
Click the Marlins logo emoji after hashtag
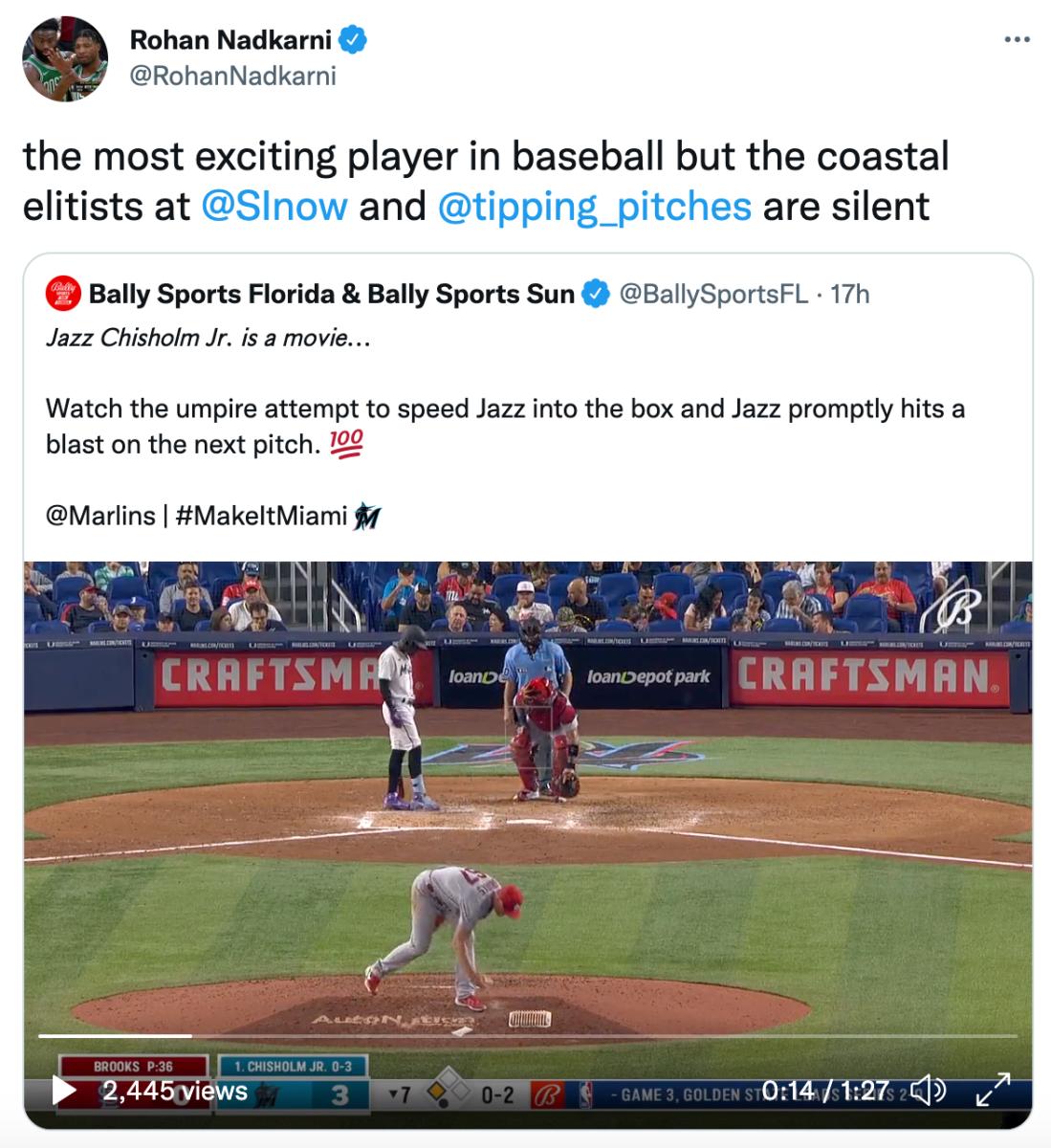(367, 517)
